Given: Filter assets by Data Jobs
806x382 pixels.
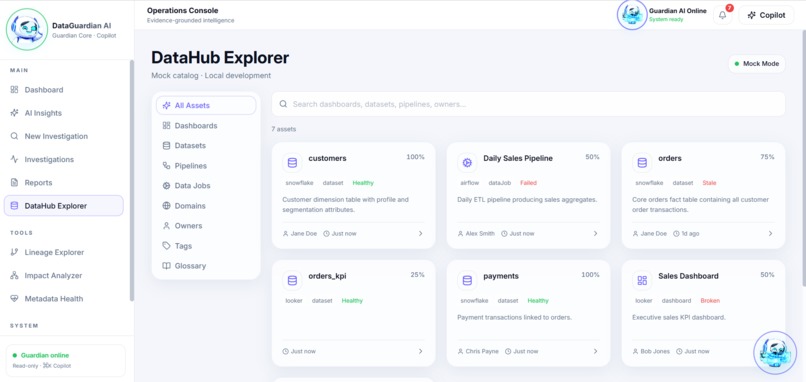Looking at the screenshot, I should coord(206,186).
